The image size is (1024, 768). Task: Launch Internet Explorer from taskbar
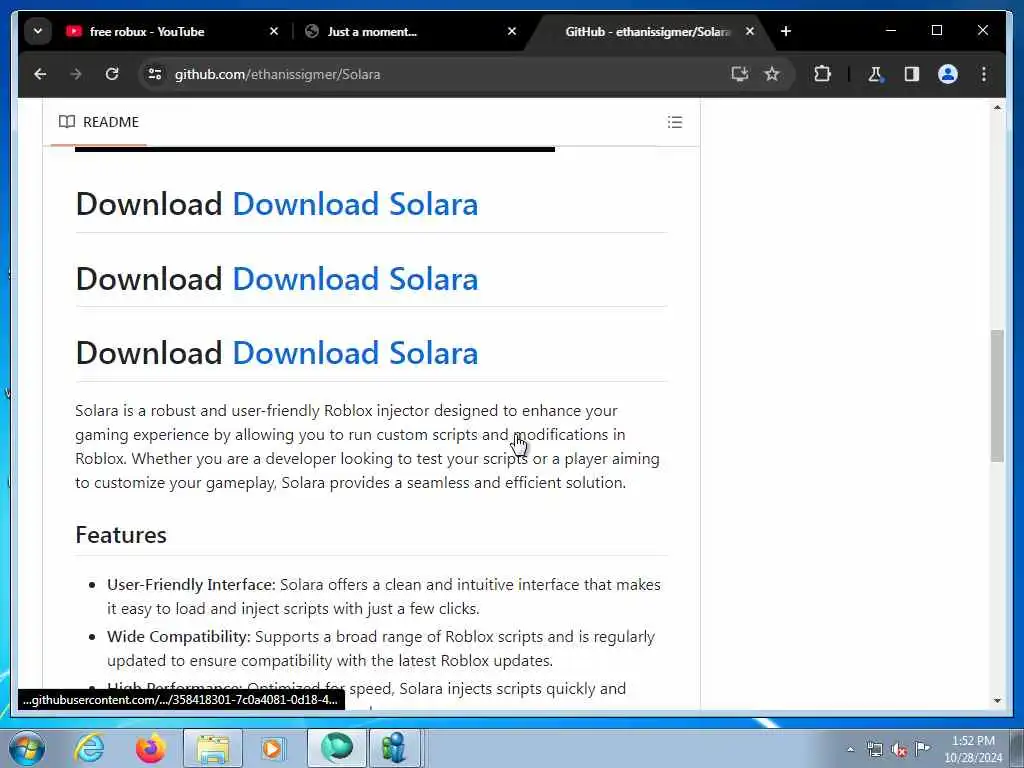(x=88, y=748)
